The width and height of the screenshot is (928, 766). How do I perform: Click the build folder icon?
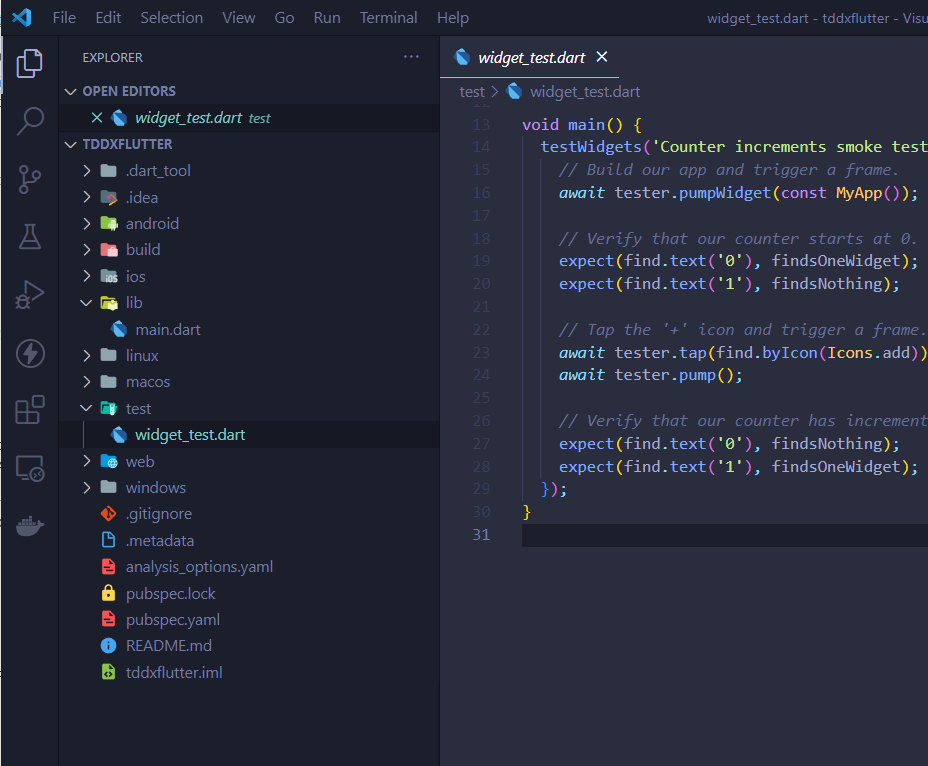(x=109, y=250)
